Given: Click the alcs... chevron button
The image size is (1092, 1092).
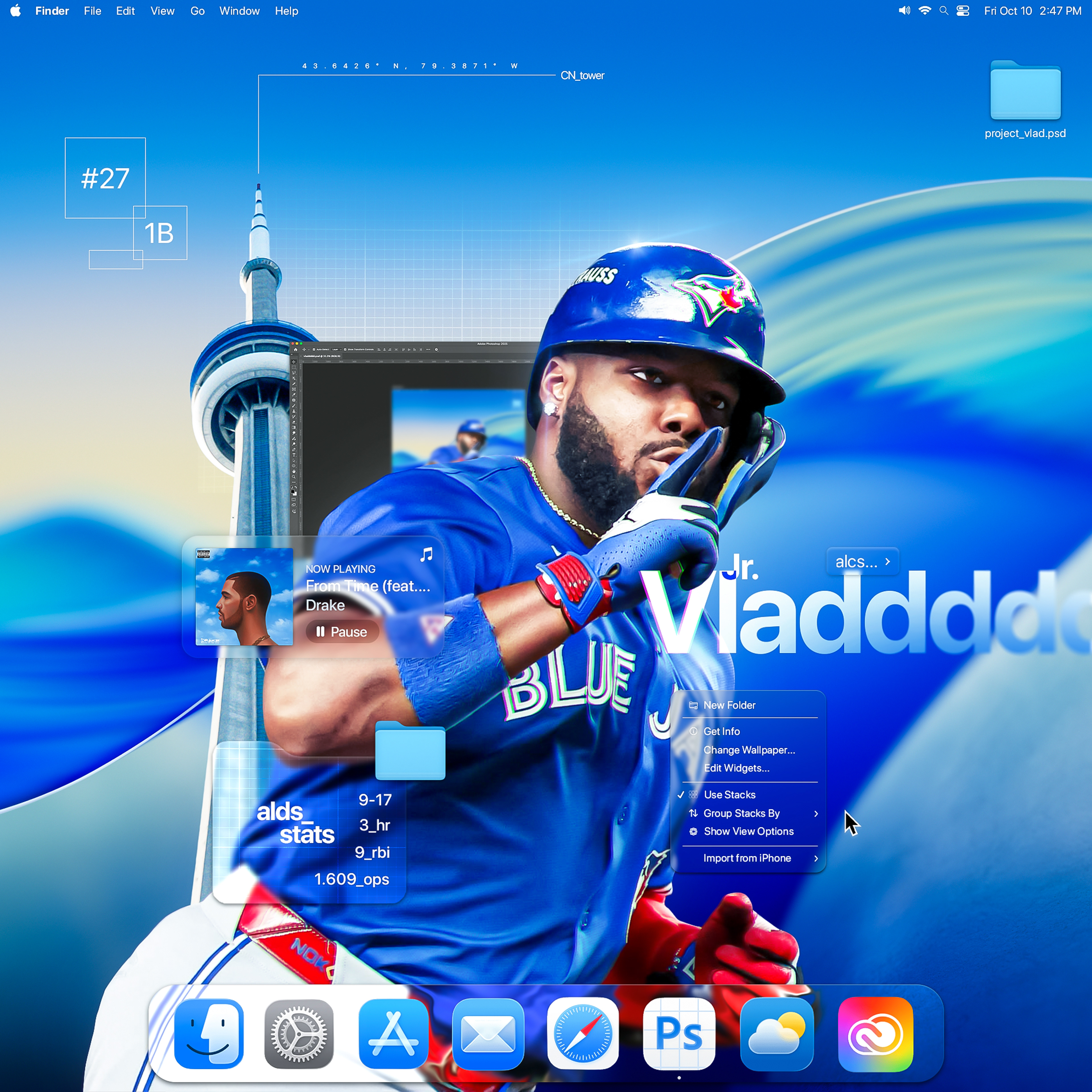Looking at the screenshot, I should 863,562.
